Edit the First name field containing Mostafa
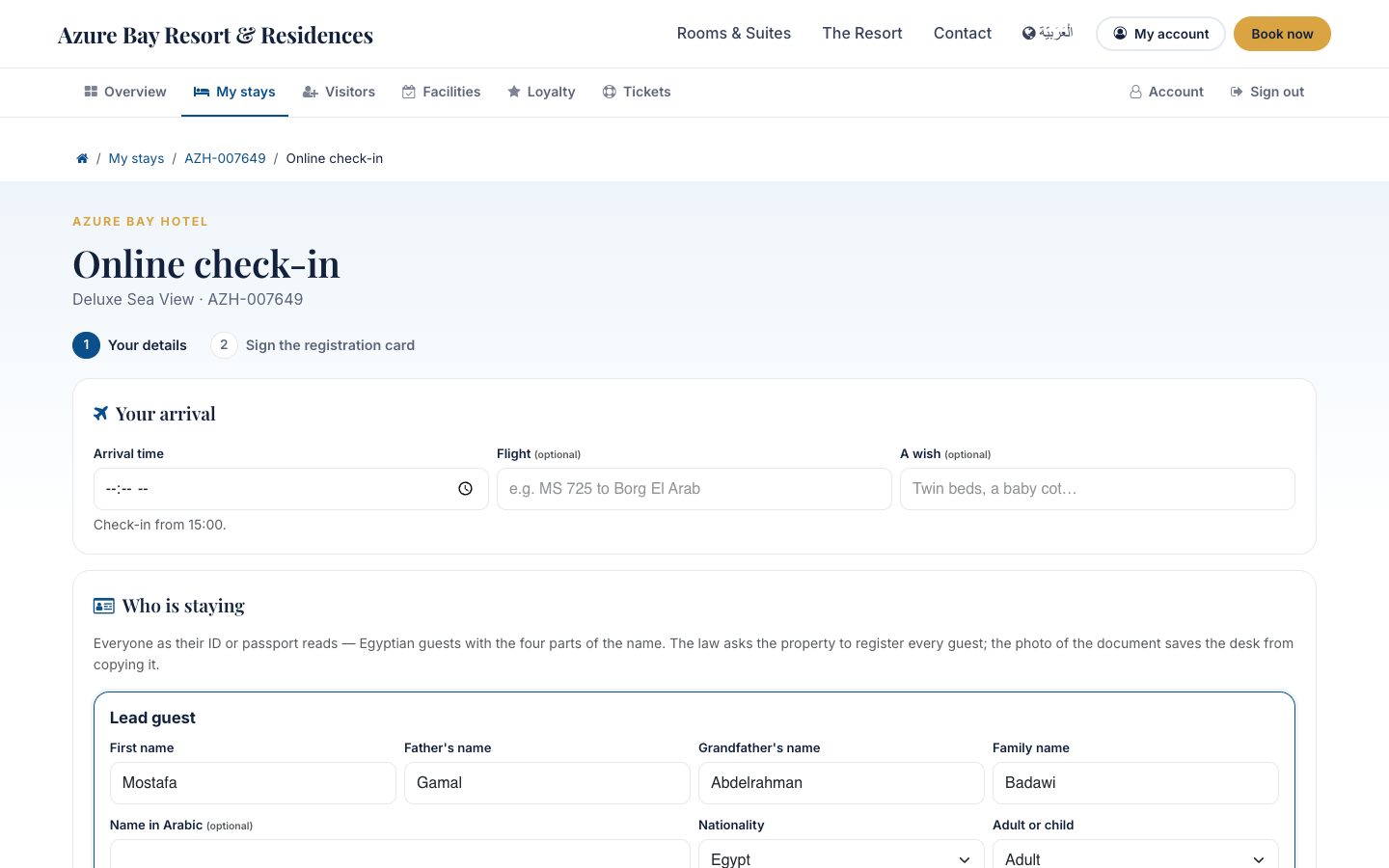This screenshot has width=1389, height=868. pos(253,783)
